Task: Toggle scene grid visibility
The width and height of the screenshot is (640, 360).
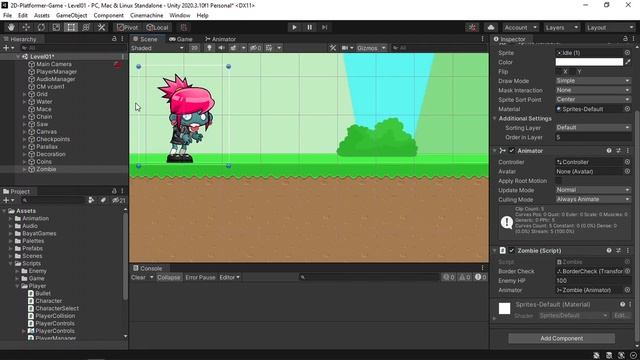Action: (x=269, y=48)
